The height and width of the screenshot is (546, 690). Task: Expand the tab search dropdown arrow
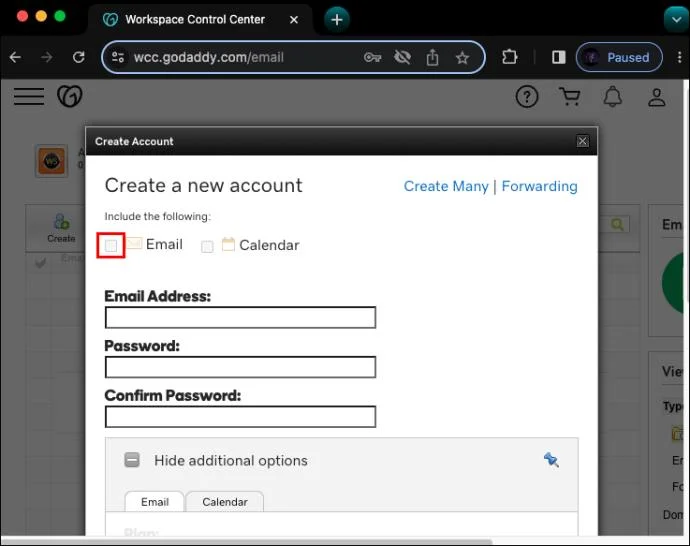[676, 19]
